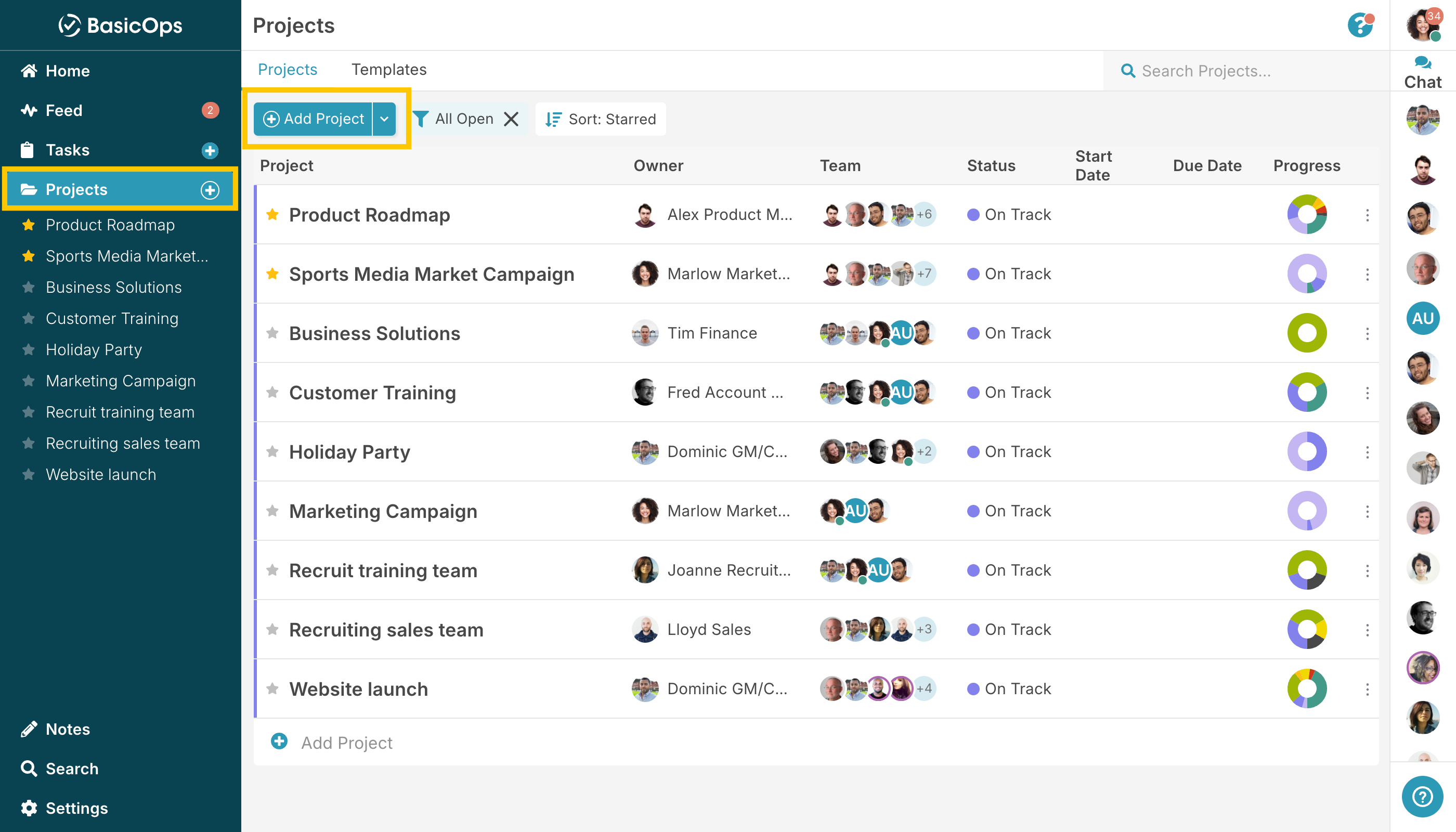1456x832 pixels.
Task: Open the Sort: Starred dropdown
Action: [x=601, y=119]
